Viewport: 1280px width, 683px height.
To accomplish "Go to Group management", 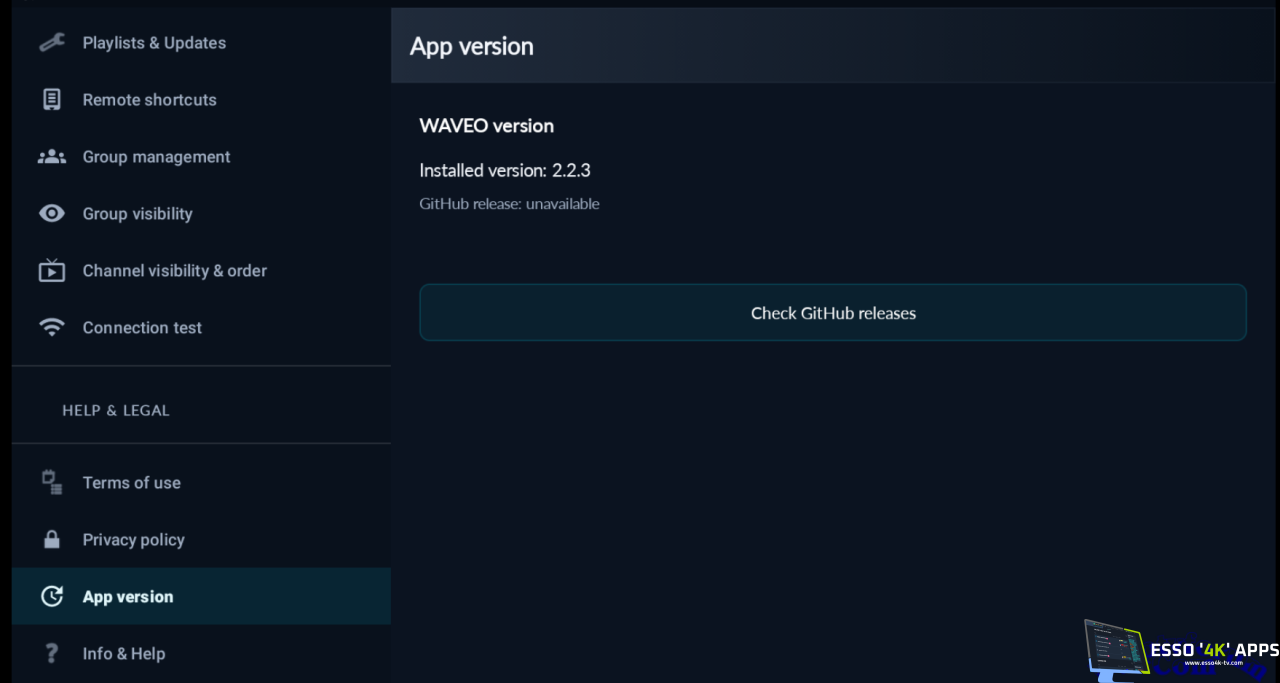I will tap(201, 157).
